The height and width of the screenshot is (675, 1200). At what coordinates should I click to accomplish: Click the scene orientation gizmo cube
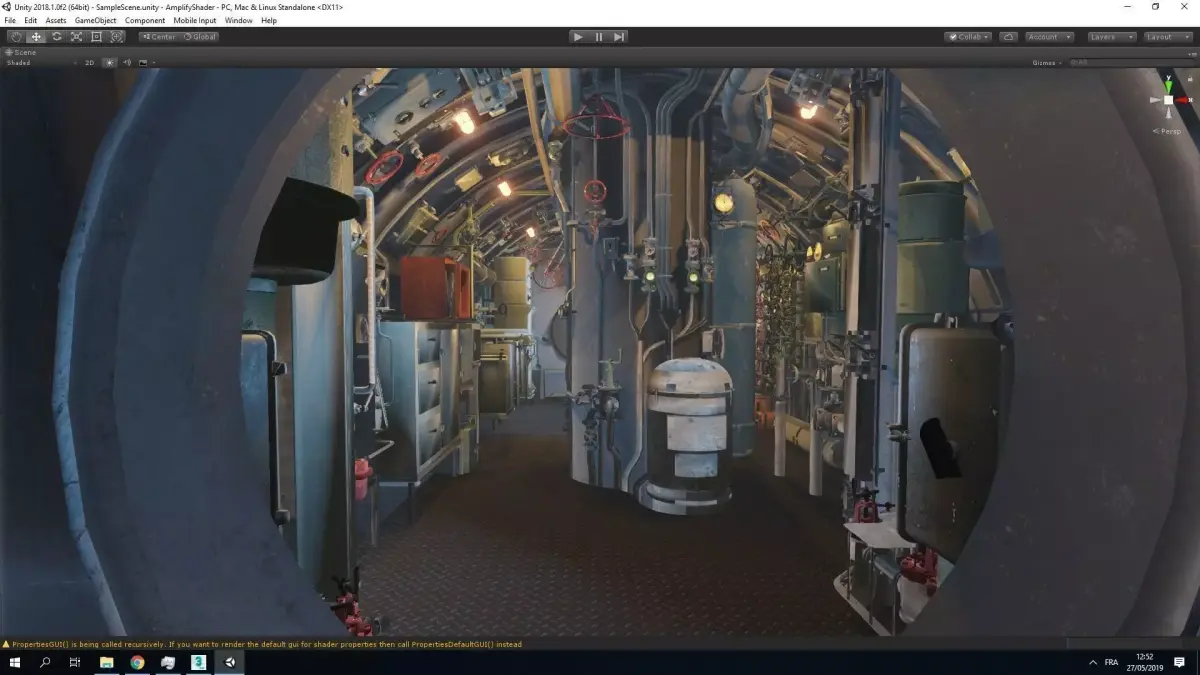(1168, 100)
